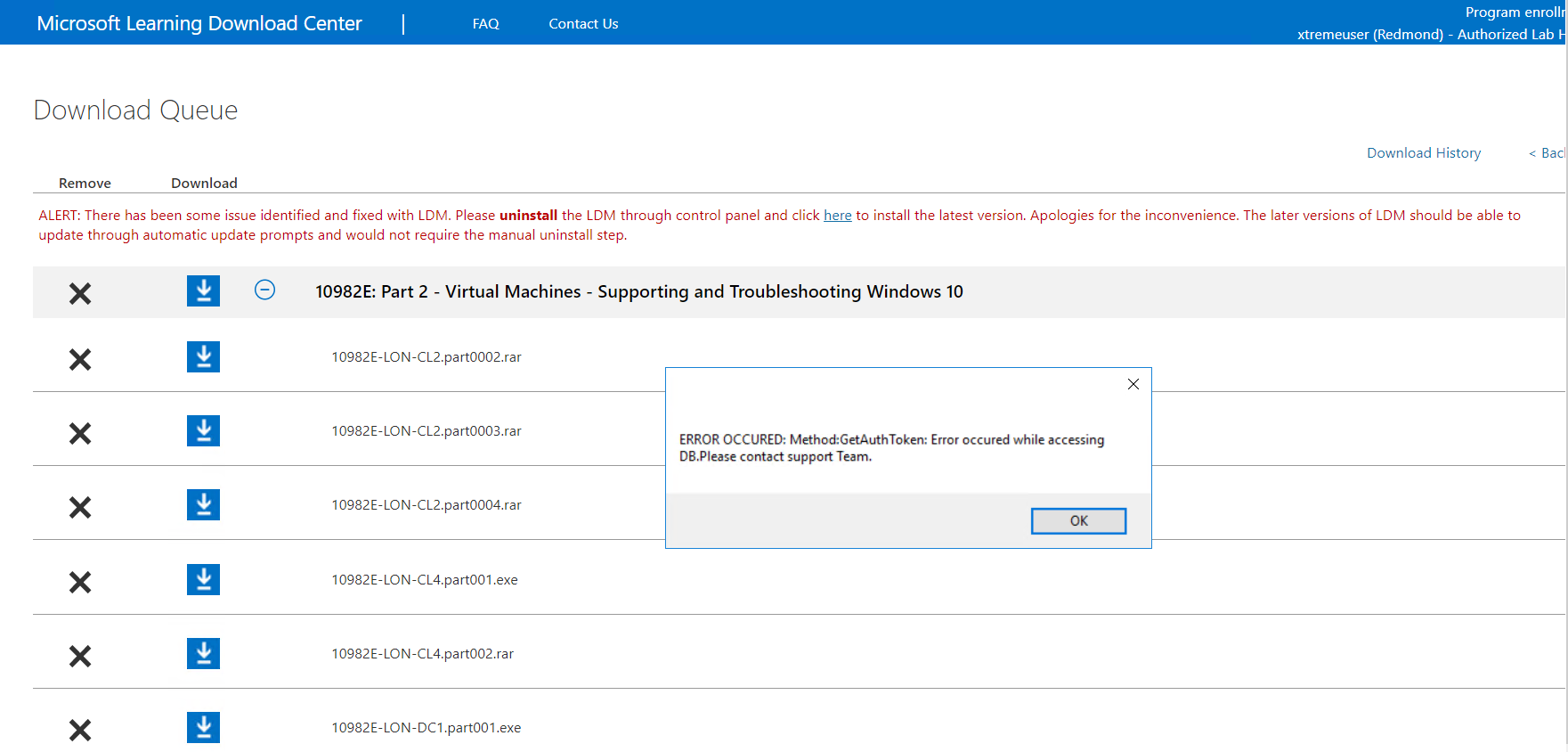Viewport: 1568px width, 752px height.
Task: Remove the 10982E Part 2 Virtual Machines course
Action: [x=80, y=293]
